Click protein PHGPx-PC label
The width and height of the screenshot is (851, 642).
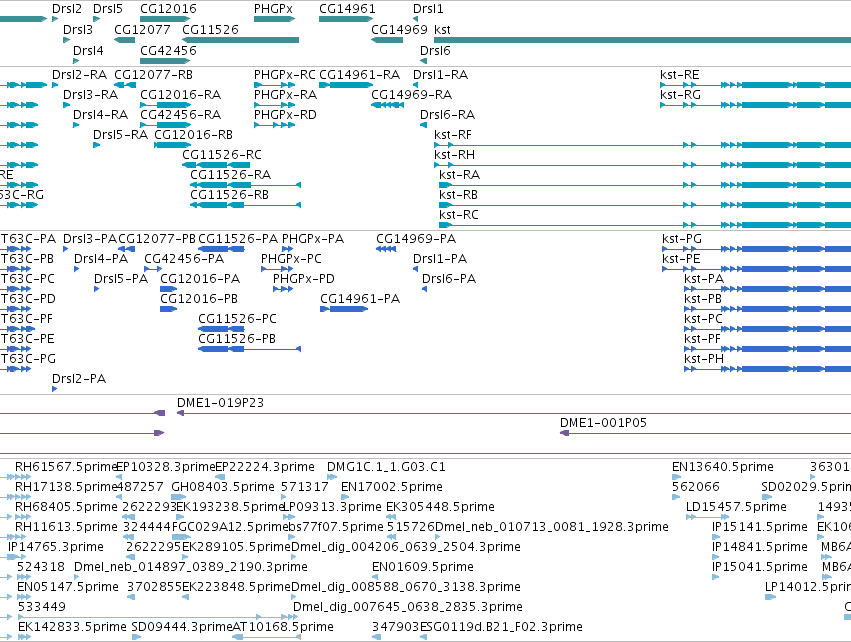(291, 259)
